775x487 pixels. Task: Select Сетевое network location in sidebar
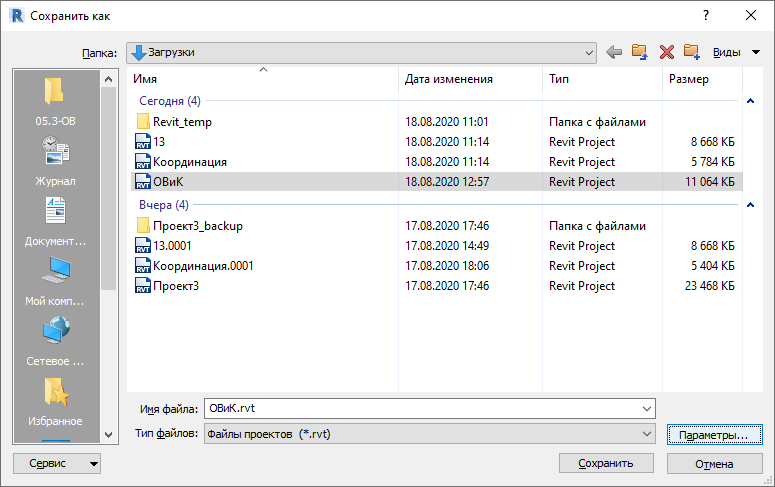click(55, 342)
